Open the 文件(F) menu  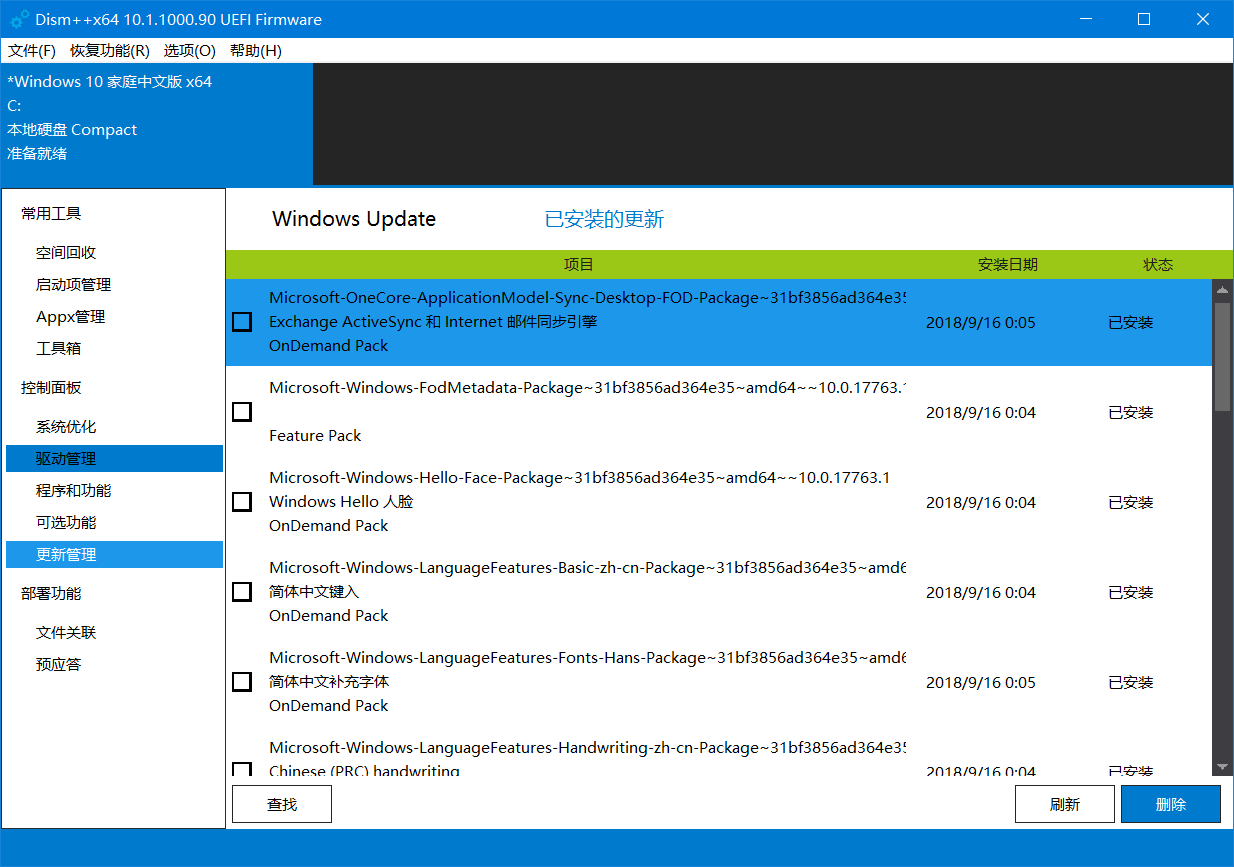(x=32, y=51)
